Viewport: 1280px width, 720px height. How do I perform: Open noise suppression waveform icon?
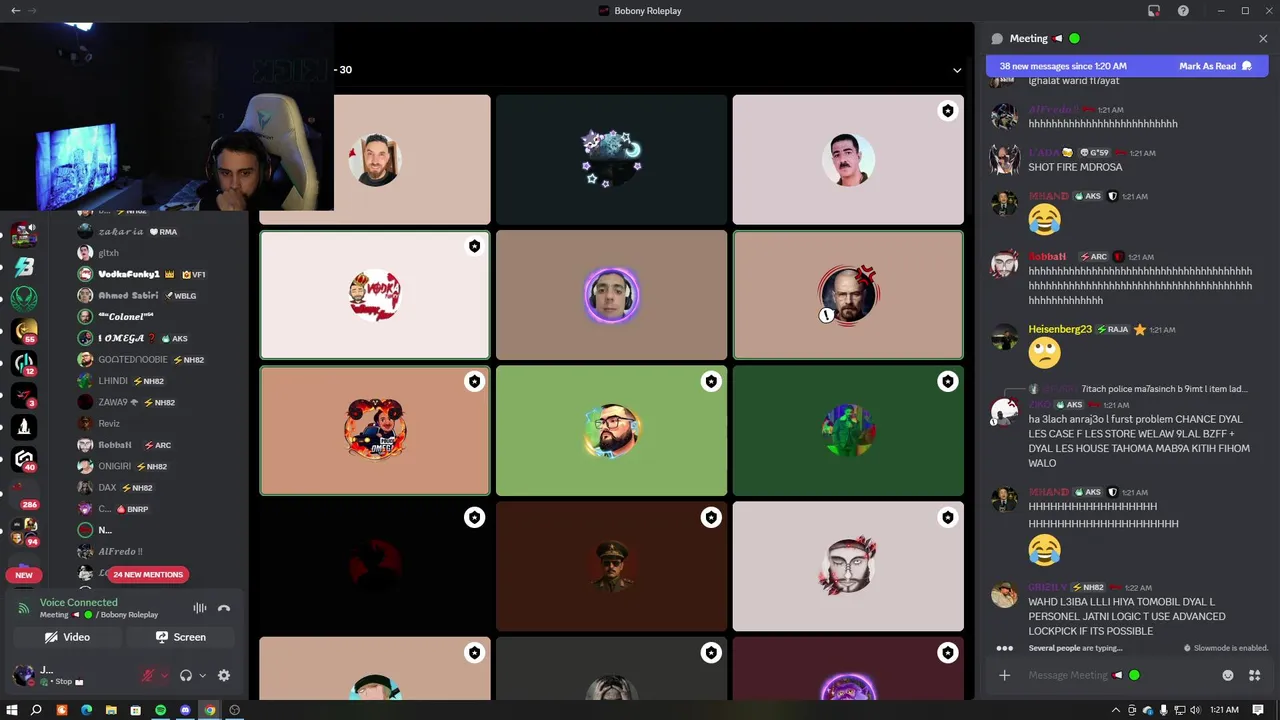click(200, 608)
